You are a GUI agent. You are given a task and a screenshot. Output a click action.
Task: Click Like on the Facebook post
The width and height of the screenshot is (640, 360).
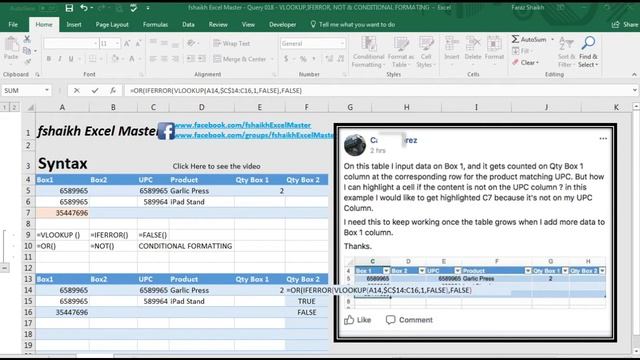[x=358, y=320]
